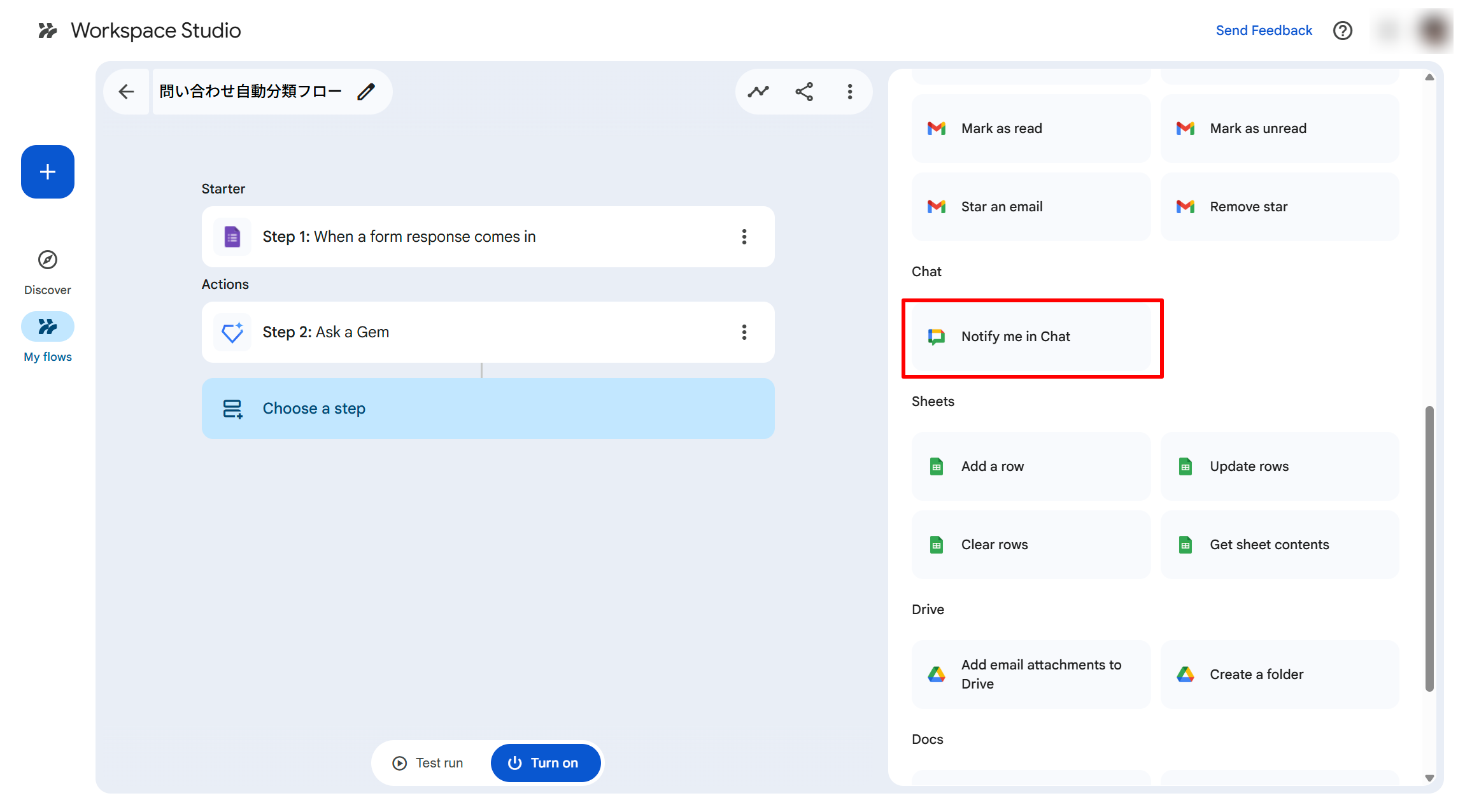
Task: Choose the Add a row Sheets action
Action: pyautogui.click(x=1031, y=466)
